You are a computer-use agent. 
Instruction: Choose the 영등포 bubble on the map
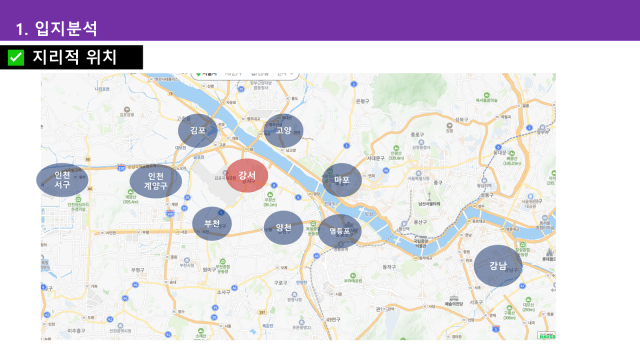tap(340, 231)
